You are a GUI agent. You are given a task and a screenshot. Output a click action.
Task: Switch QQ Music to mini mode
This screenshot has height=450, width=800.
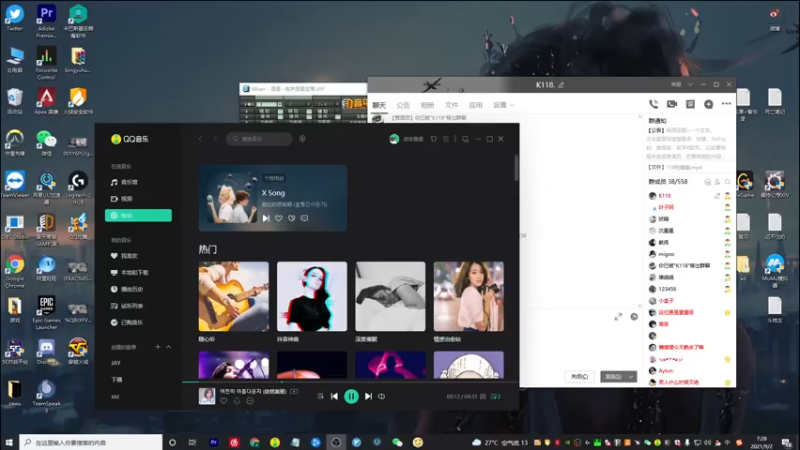pyautogui.click(x=465, y=139)
